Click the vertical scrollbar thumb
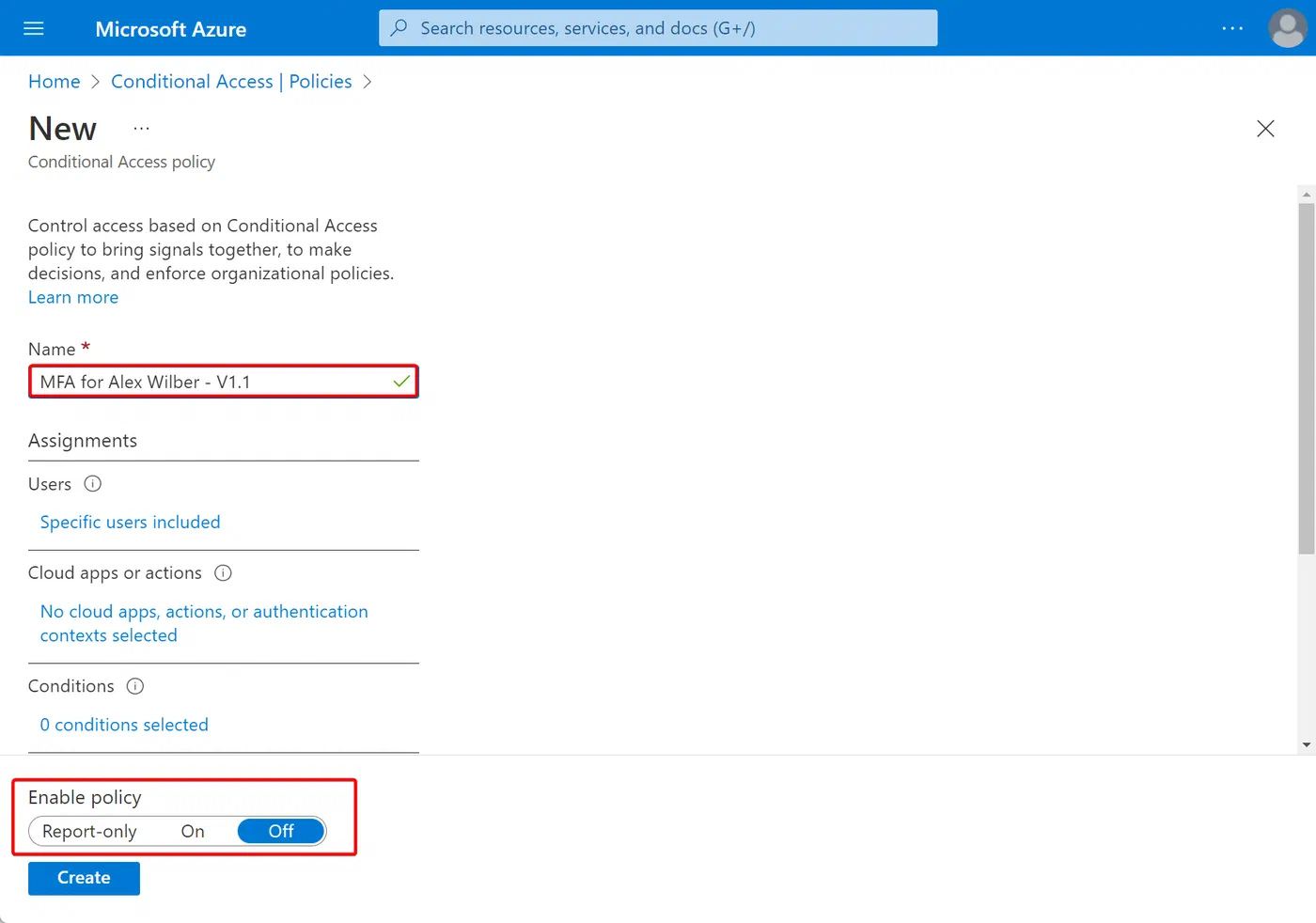Image resolution: width=1316 pixels, height=923 pixels. coord(1307,378)
